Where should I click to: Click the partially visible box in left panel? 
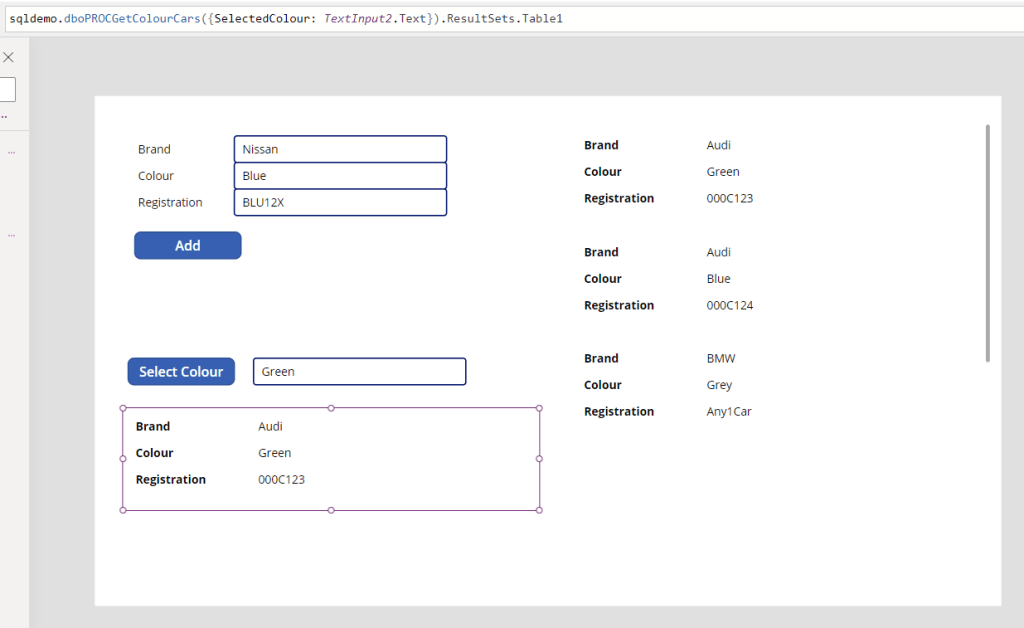[7, 89]
